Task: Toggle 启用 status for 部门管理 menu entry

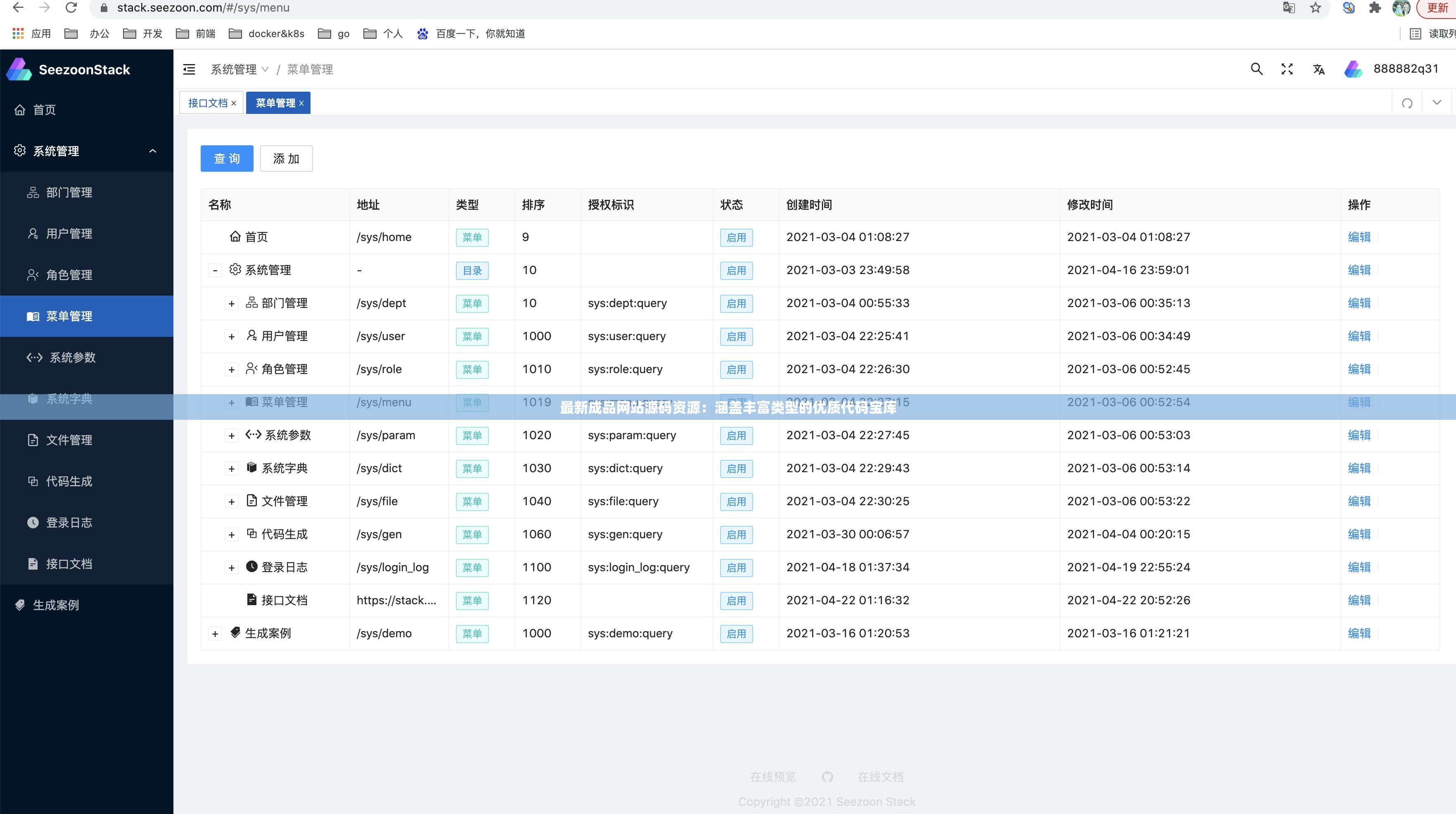Action: click(737, 302)
